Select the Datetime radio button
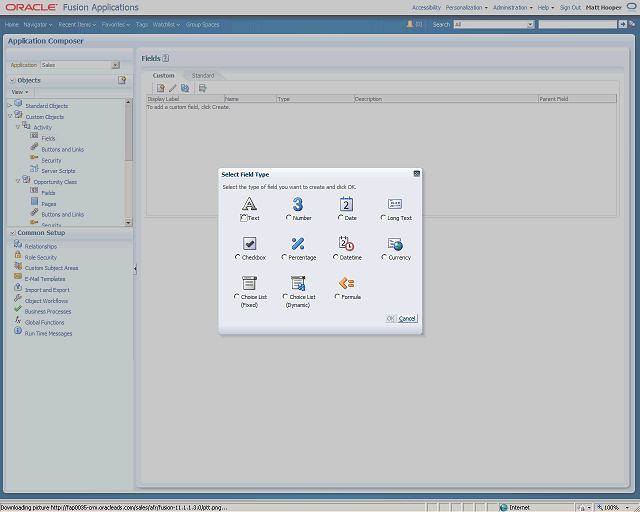This screenshot has width=640, height=512. click(x=336, y=257)
